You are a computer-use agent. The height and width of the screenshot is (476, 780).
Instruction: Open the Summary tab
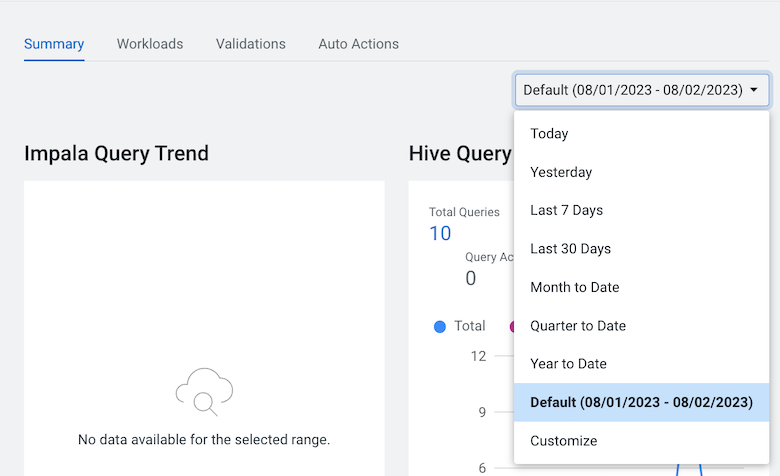tap(54, 44)
